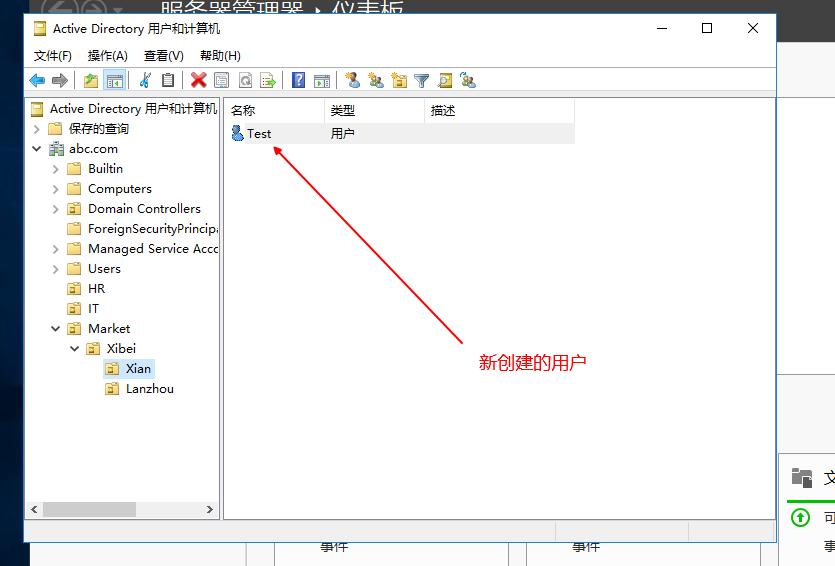This screenshot has width=835, height=566.
Task: Create a new group with toolbar icon
Action: (376, 81)
